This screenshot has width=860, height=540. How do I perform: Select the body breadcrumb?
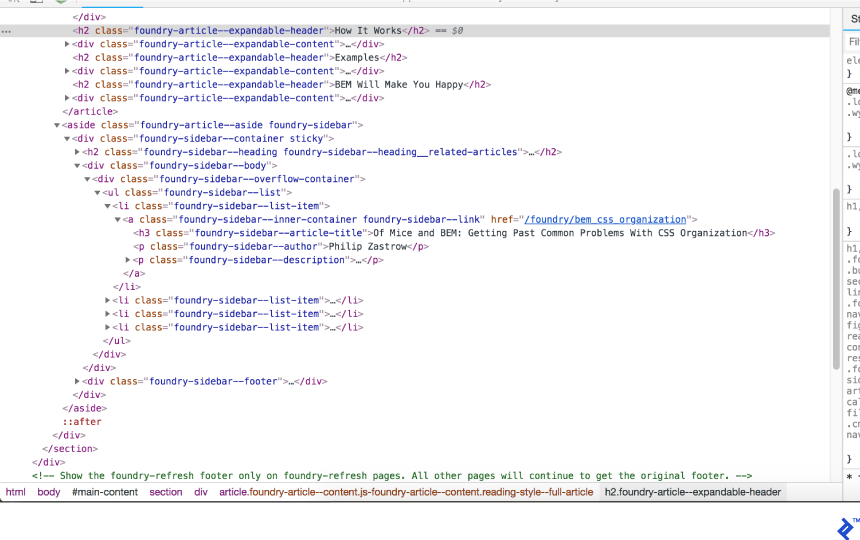[x=49, y=492]
